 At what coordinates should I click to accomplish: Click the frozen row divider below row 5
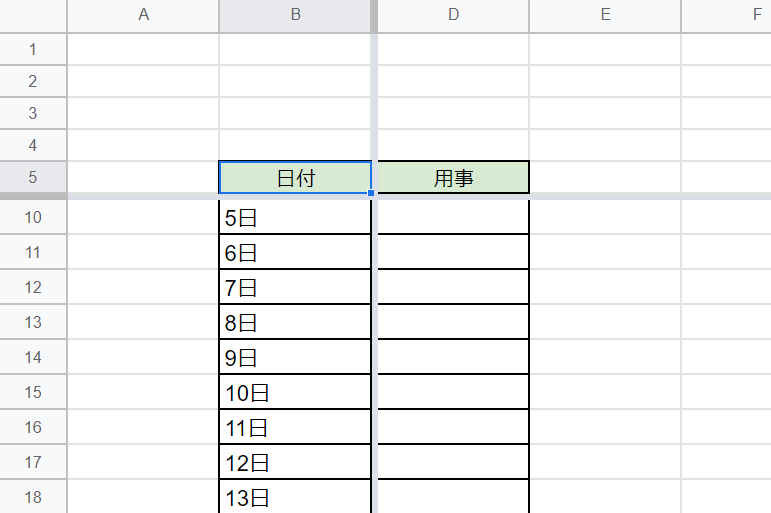[386, 196]
